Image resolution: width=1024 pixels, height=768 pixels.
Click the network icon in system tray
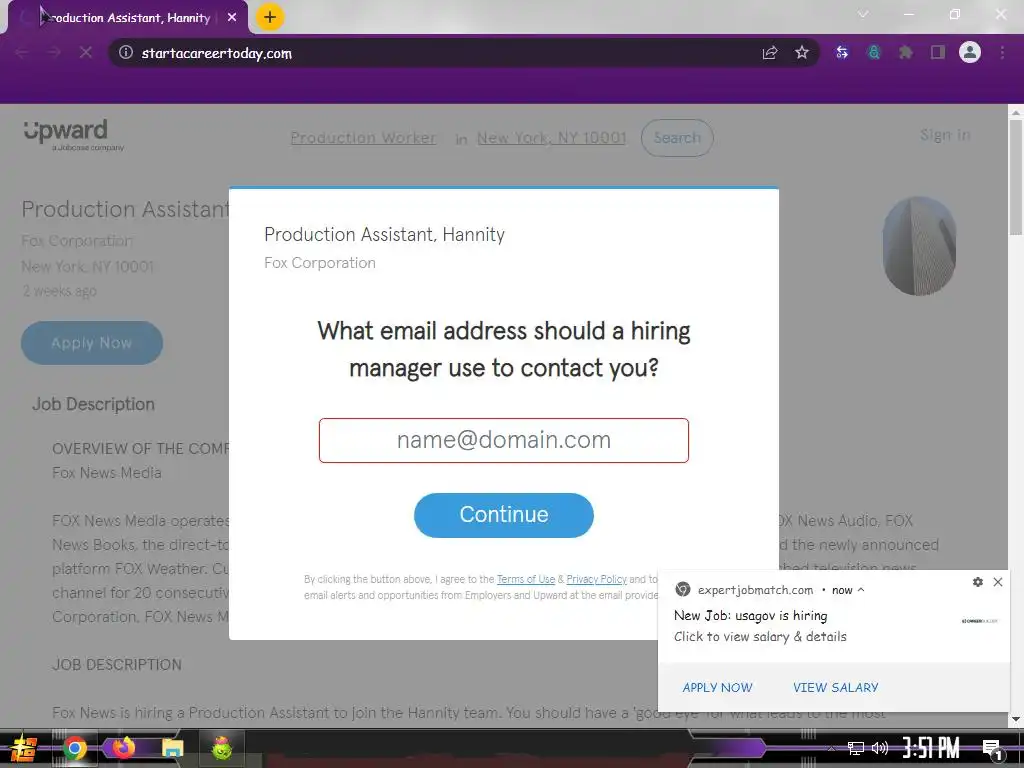click(856, 748)
